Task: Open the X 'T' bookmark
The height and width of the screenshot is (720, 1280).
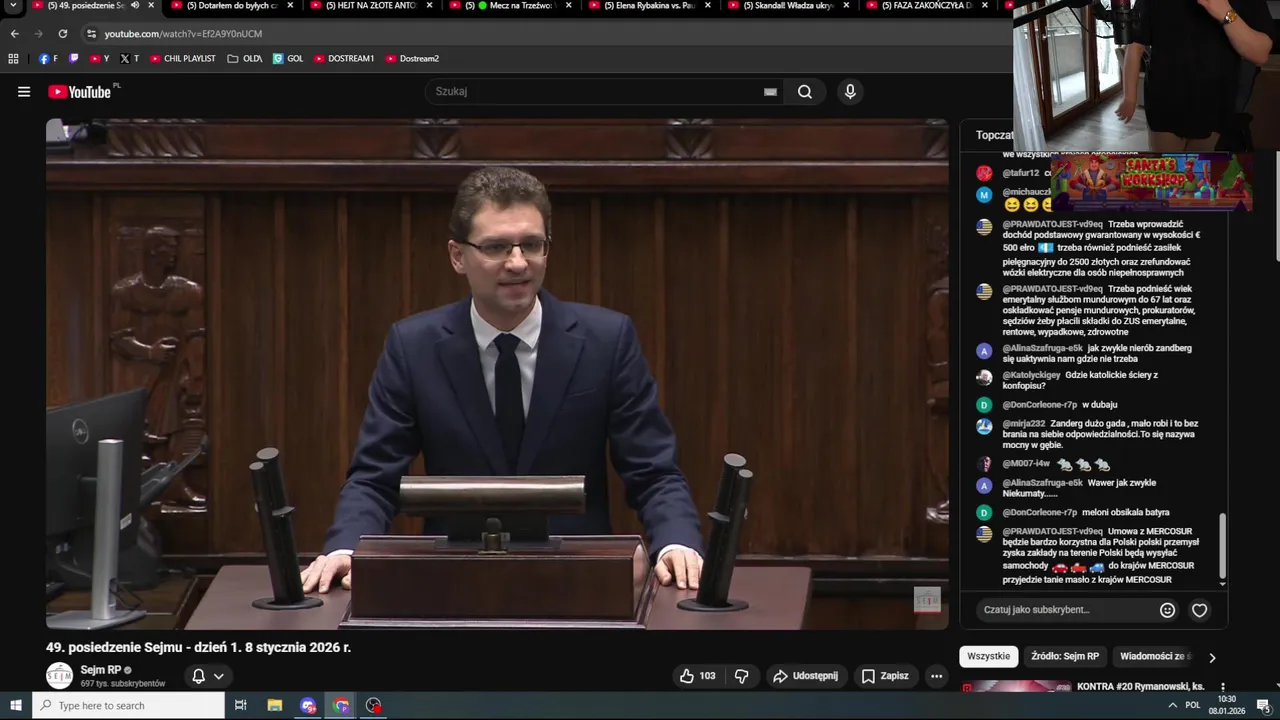Action: tap(130, 59)
